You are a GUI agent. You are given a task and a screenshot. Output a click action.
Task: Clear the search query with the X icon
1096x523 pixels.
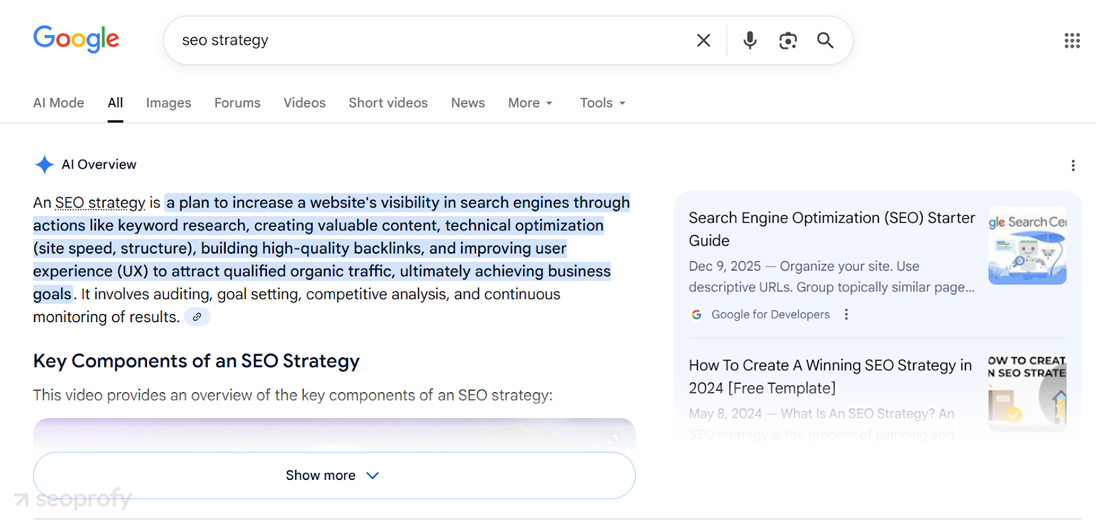coord(703,41)
